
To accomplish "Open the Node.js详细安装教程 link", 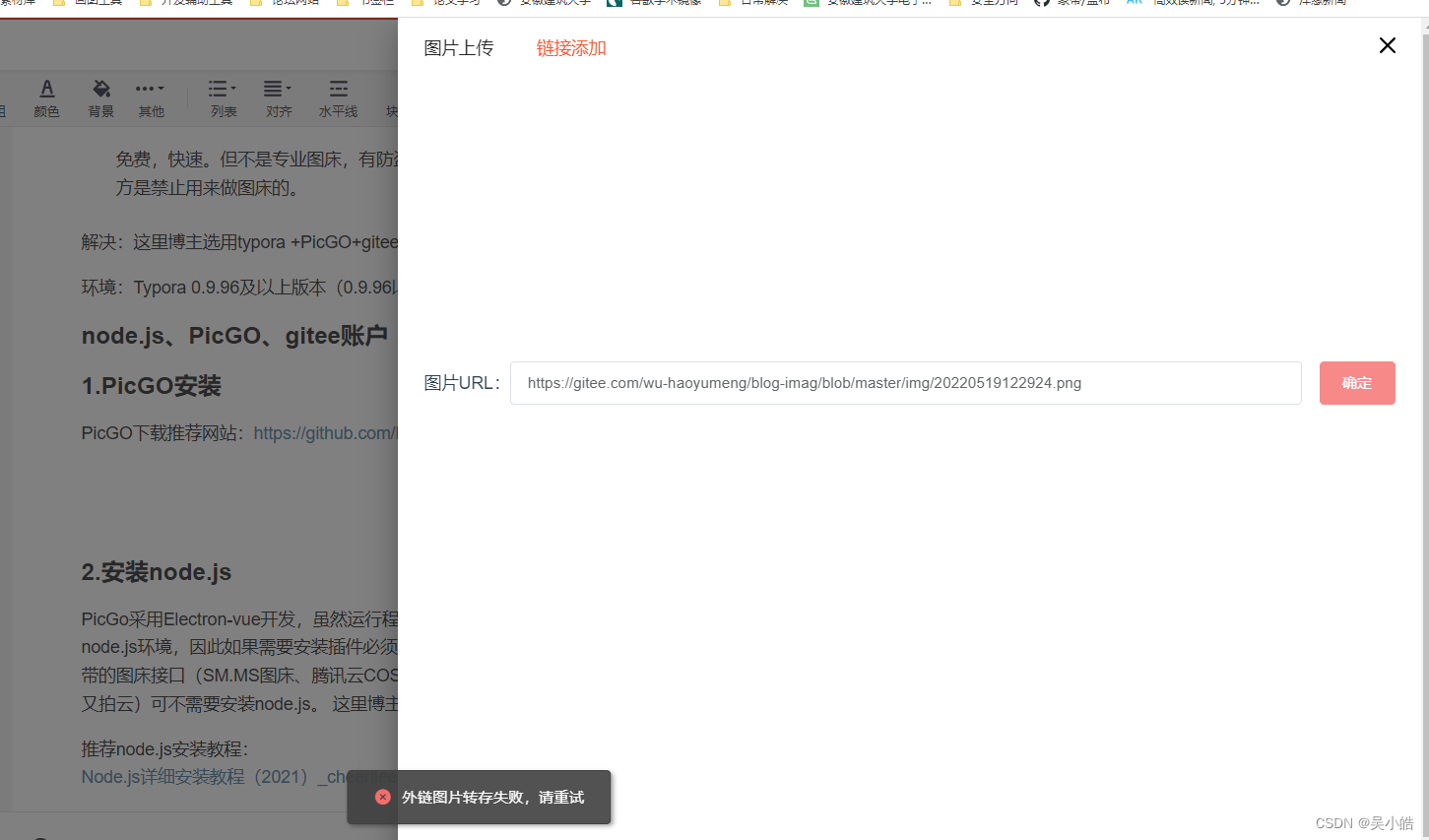I will pyautogui.click(x=239, y=777).
